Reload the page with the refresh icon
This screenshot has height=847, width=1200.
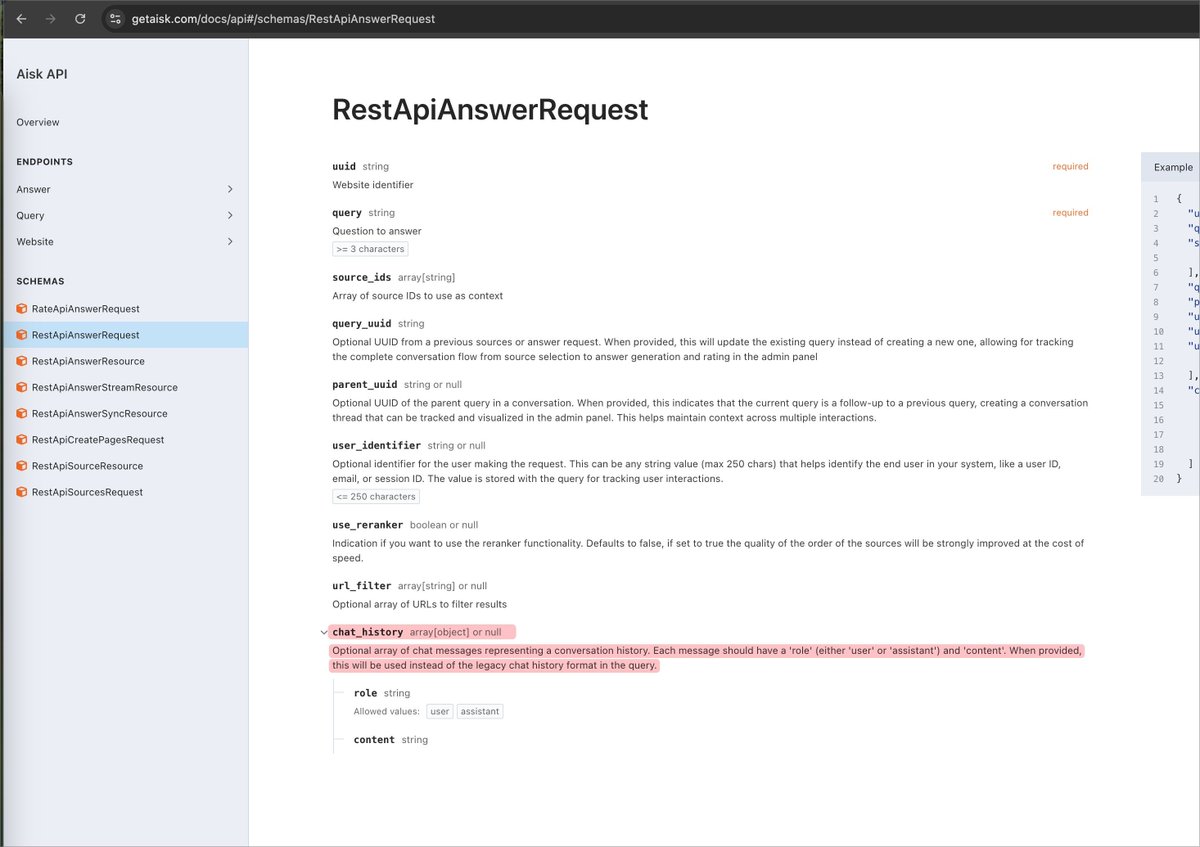[80, 19]
